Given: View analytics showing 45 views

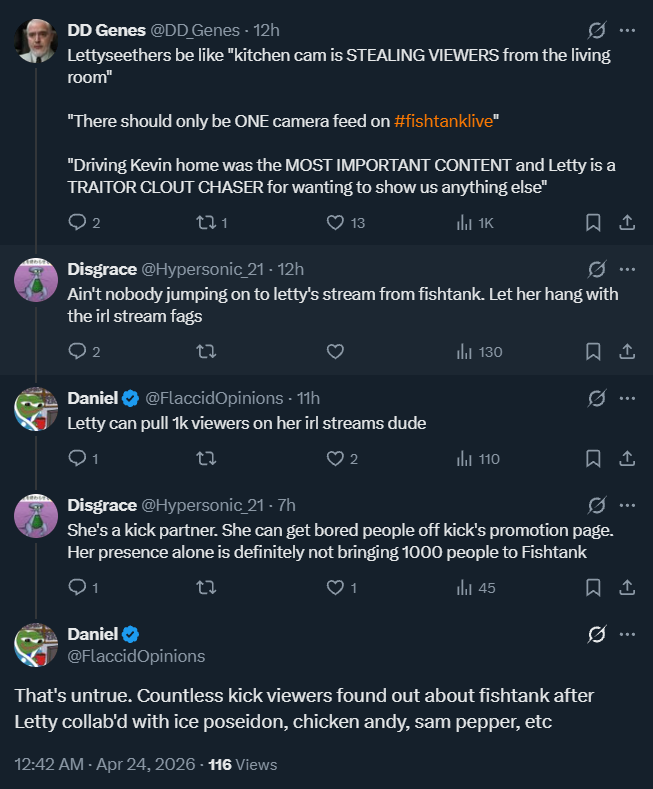Looking at the screenshot, I should (476, 587).
